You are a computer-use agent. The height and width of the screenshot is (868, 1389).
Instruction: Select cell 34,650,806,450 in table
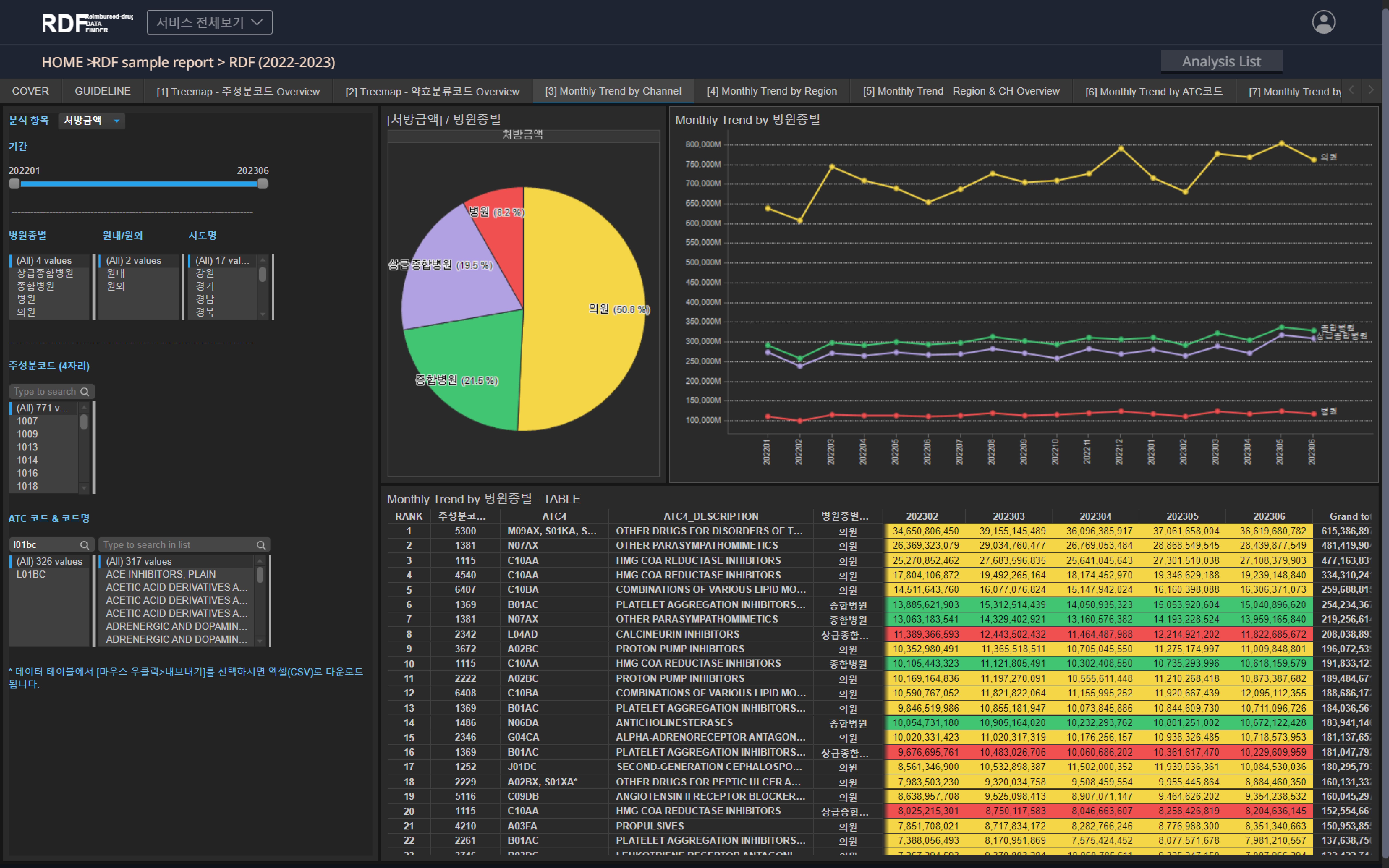click(x=925, y=531)
